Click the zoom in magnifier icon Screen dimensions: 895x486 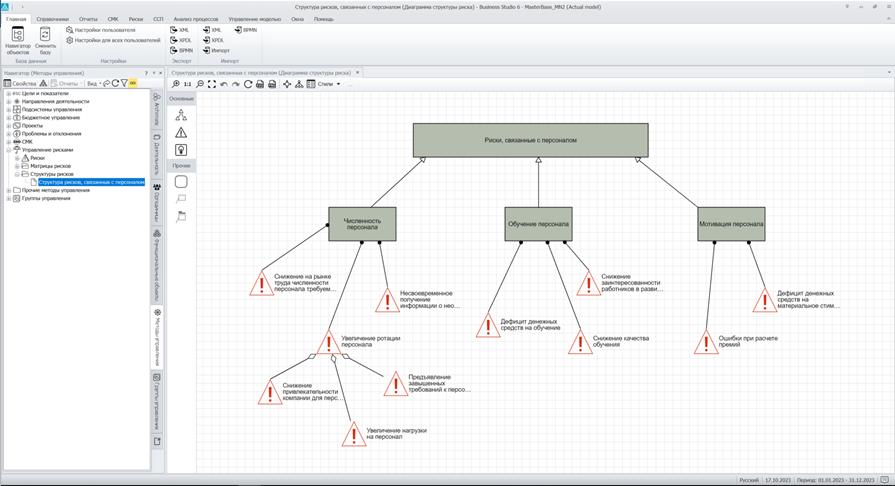pyautogui.click(x=176, y=84)
